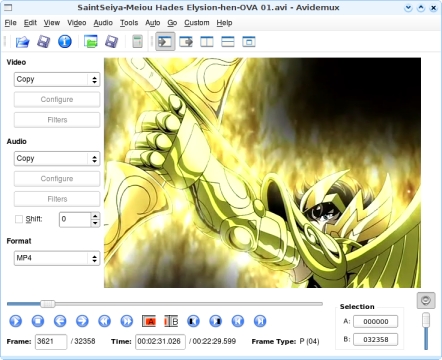
Task: Jump to previous keyframe
Action: 104,321
